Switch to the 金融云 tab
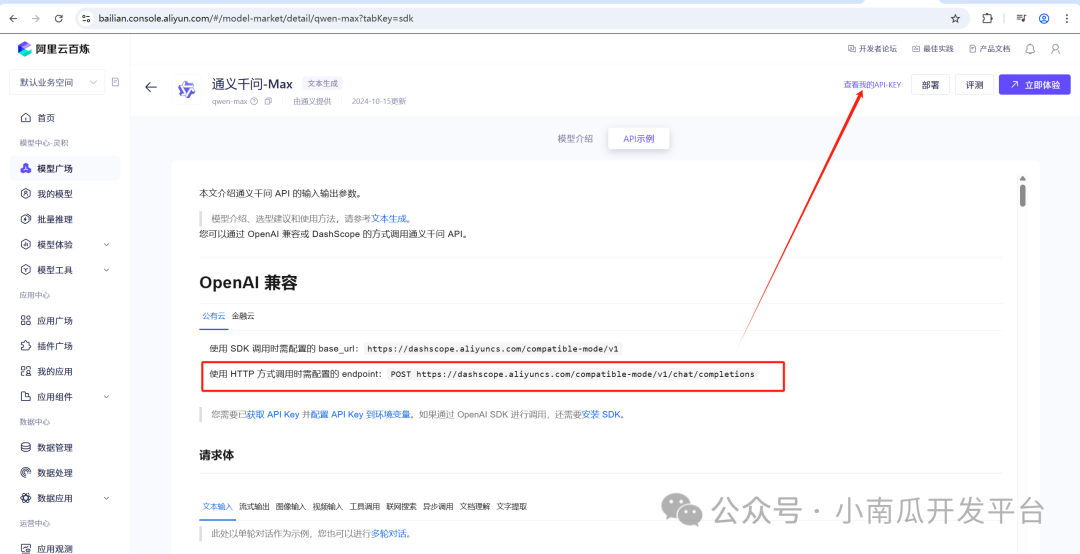Viewport: 1080px width, 554px height. coord(243,316)
